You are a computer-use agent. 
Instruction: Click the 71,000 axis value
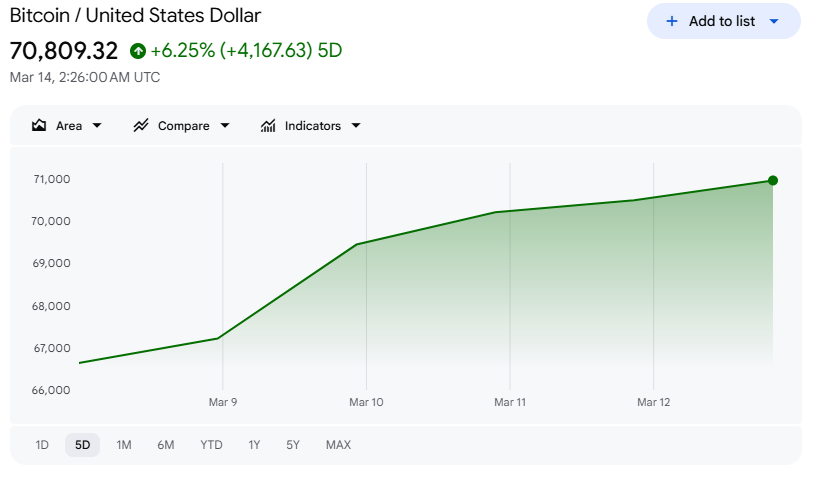click(x=52, y=179)
